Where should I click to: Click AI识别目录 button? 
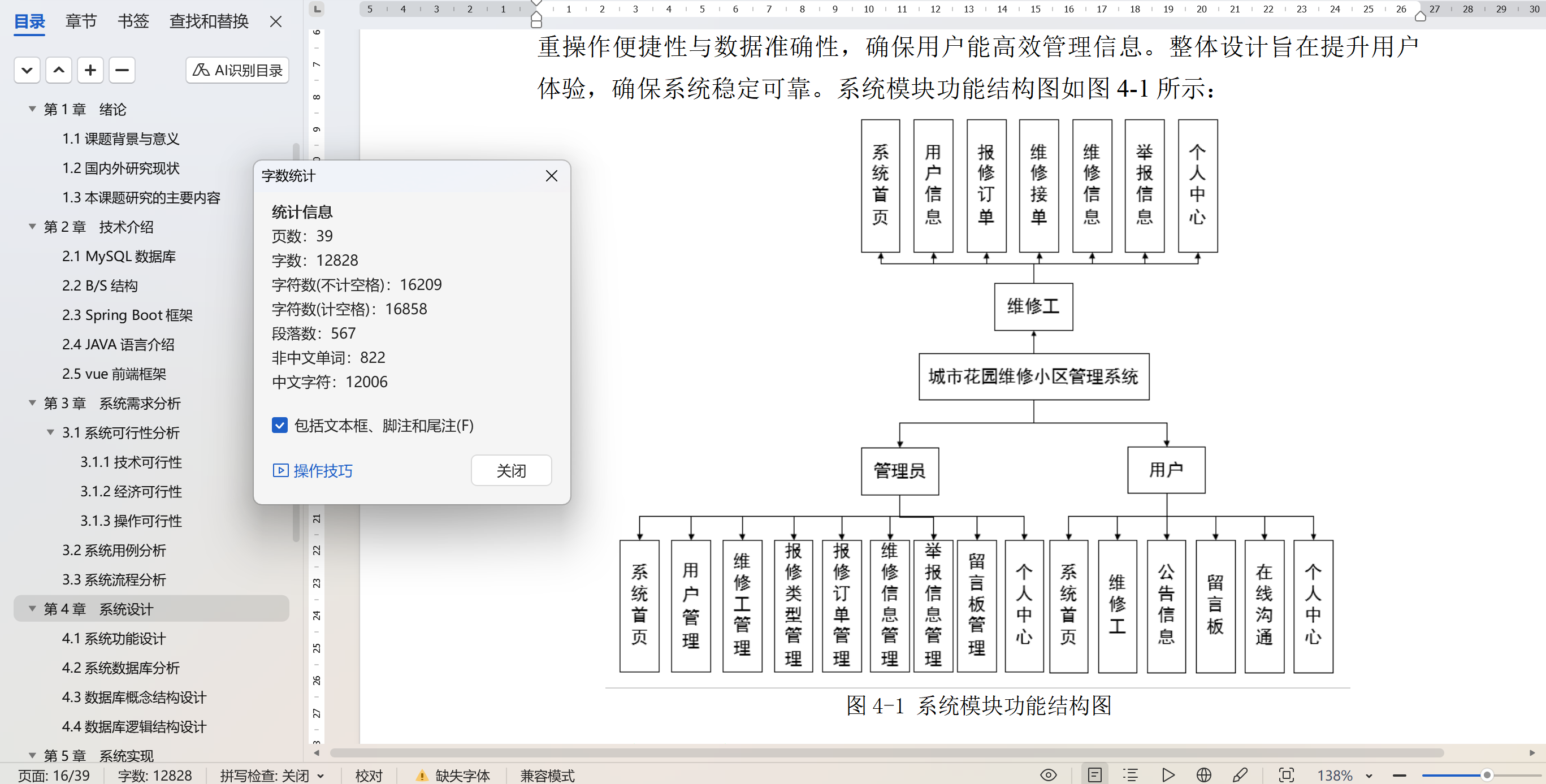click(x=237, y=70)
